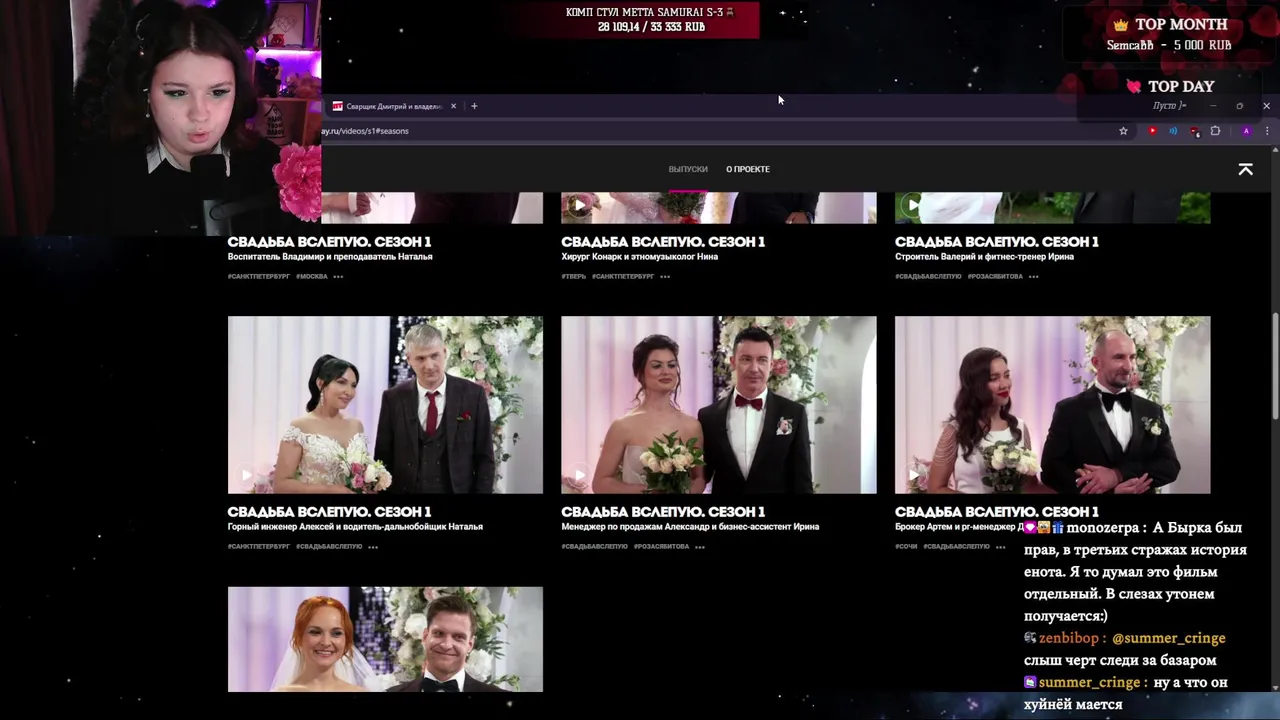Maximize the browser window
1280x720 pixels.
tap(1239, 106)
